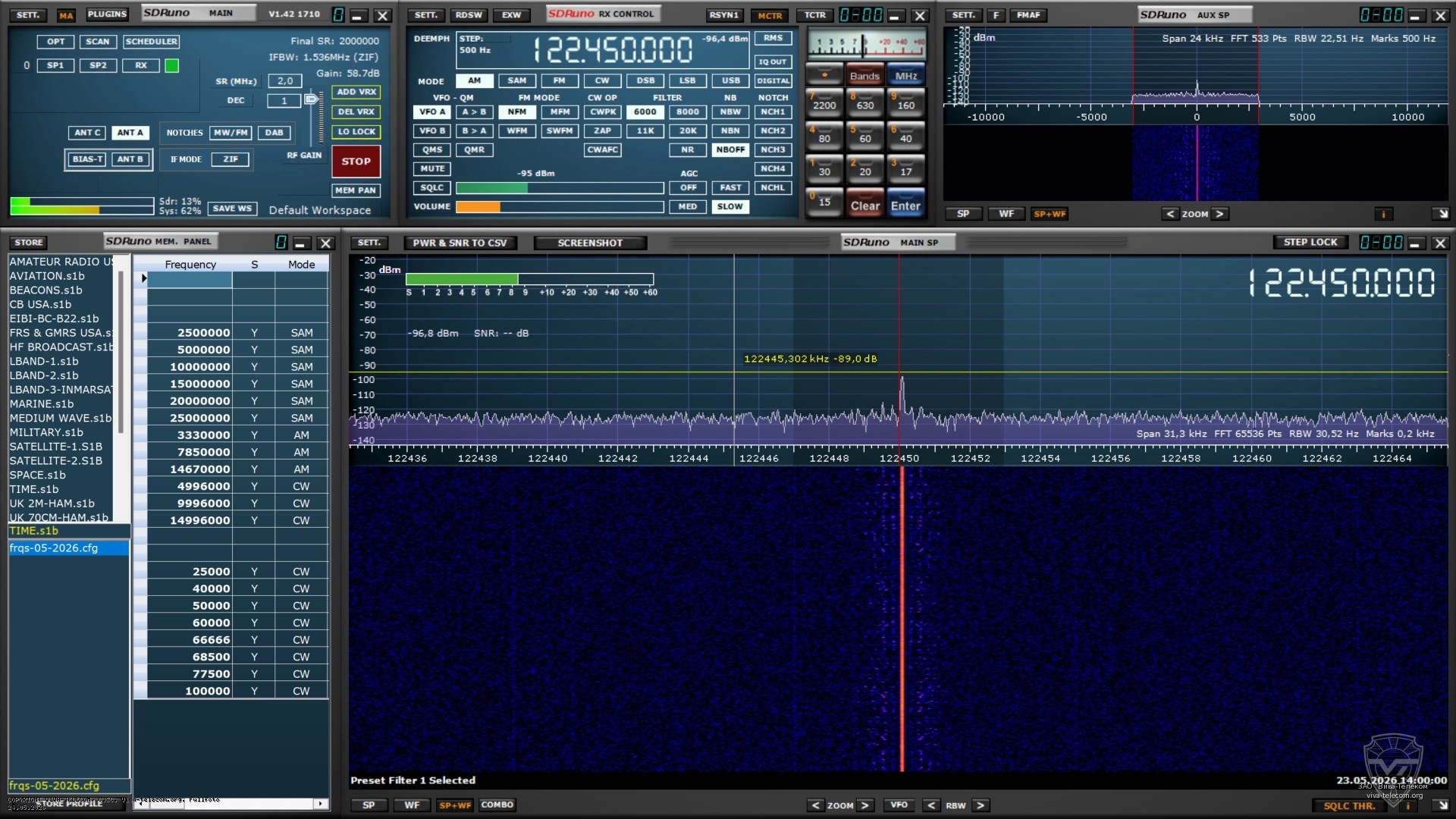
Task: Increase RBW in Main SP
Action: [x=981, y=805]
